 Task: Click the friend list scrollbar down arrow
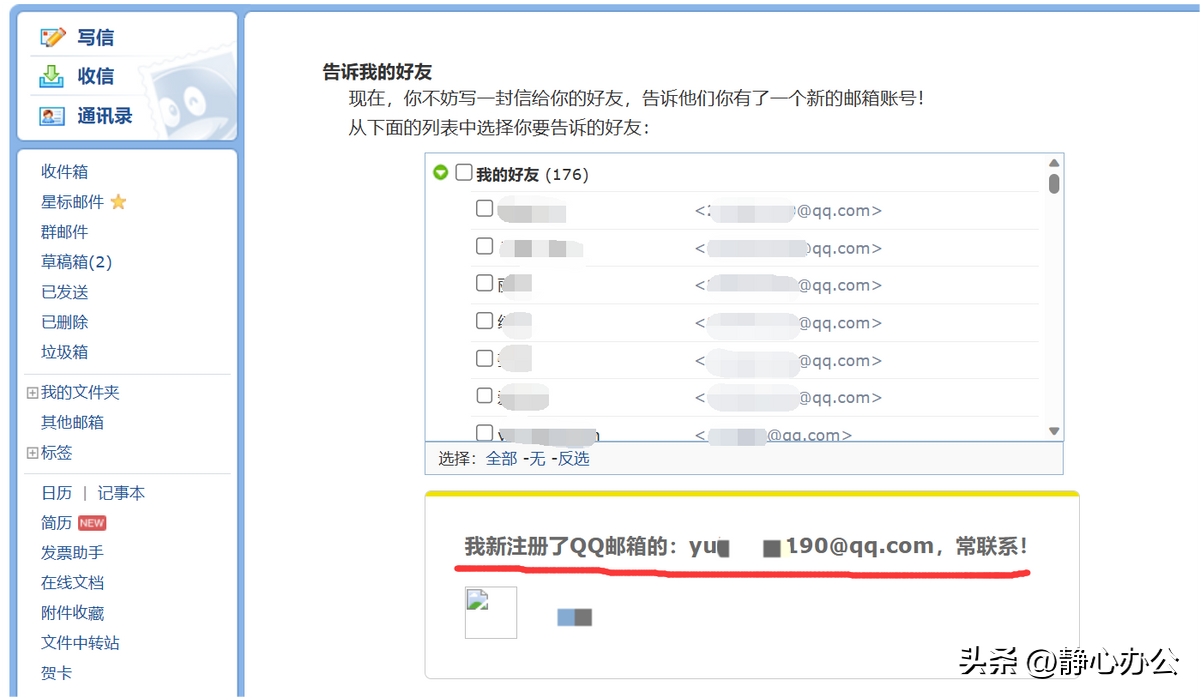(1054, 431)
